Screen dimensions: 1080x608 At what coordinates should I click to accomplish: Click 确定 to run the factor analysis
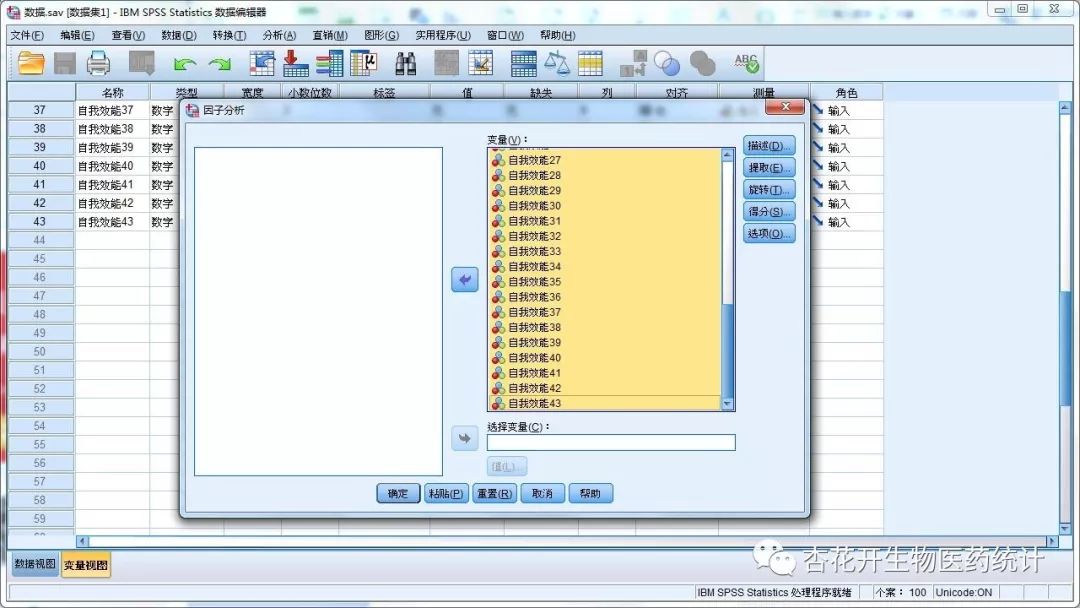click(x=396, y=492)
